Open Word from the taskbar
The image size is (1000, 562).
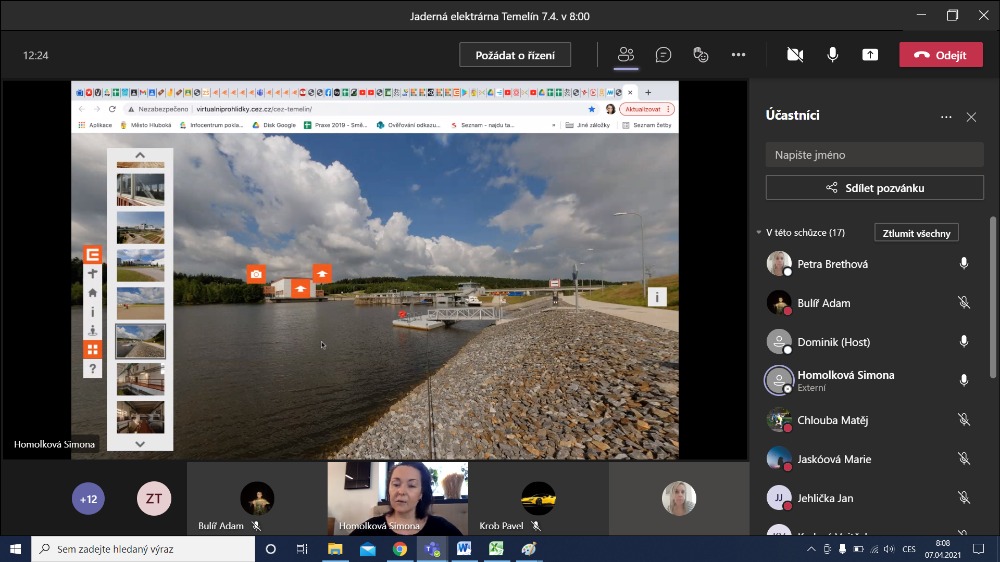464,549
